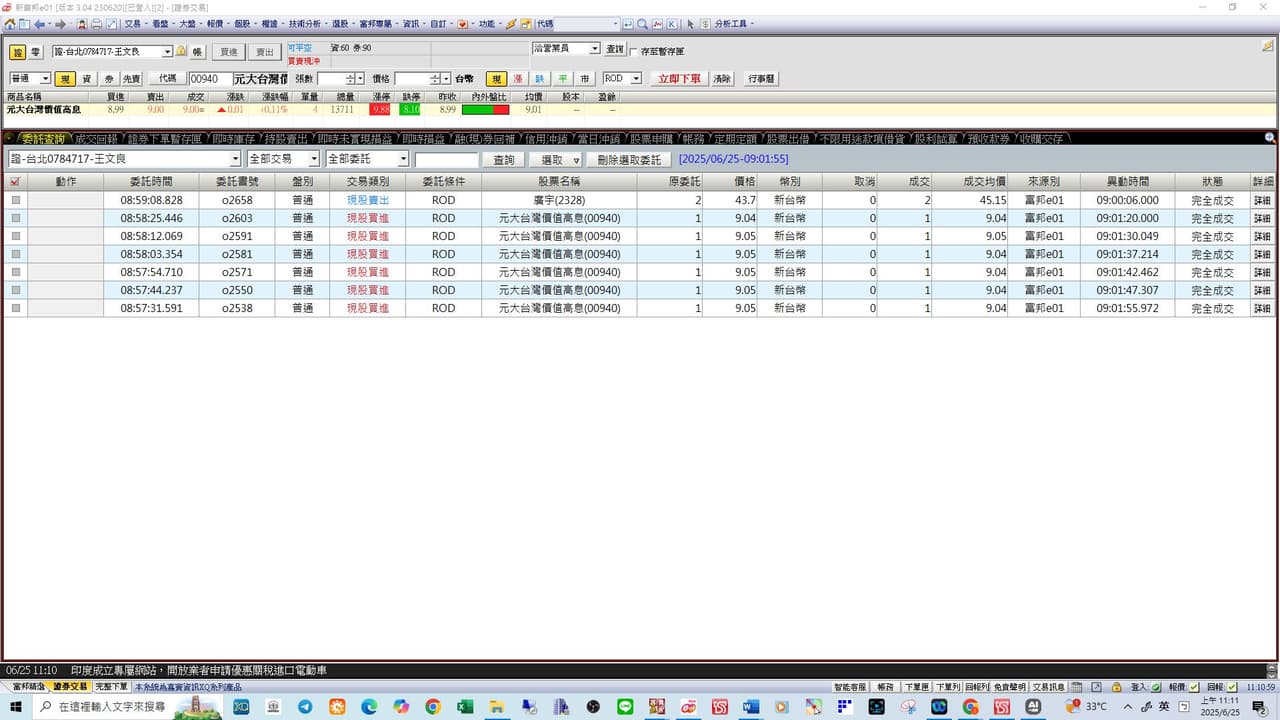This screenshot has width=1280, height=720.
Task: Click the magnifier search icon beside code box
Action: [x=642, y=24]
